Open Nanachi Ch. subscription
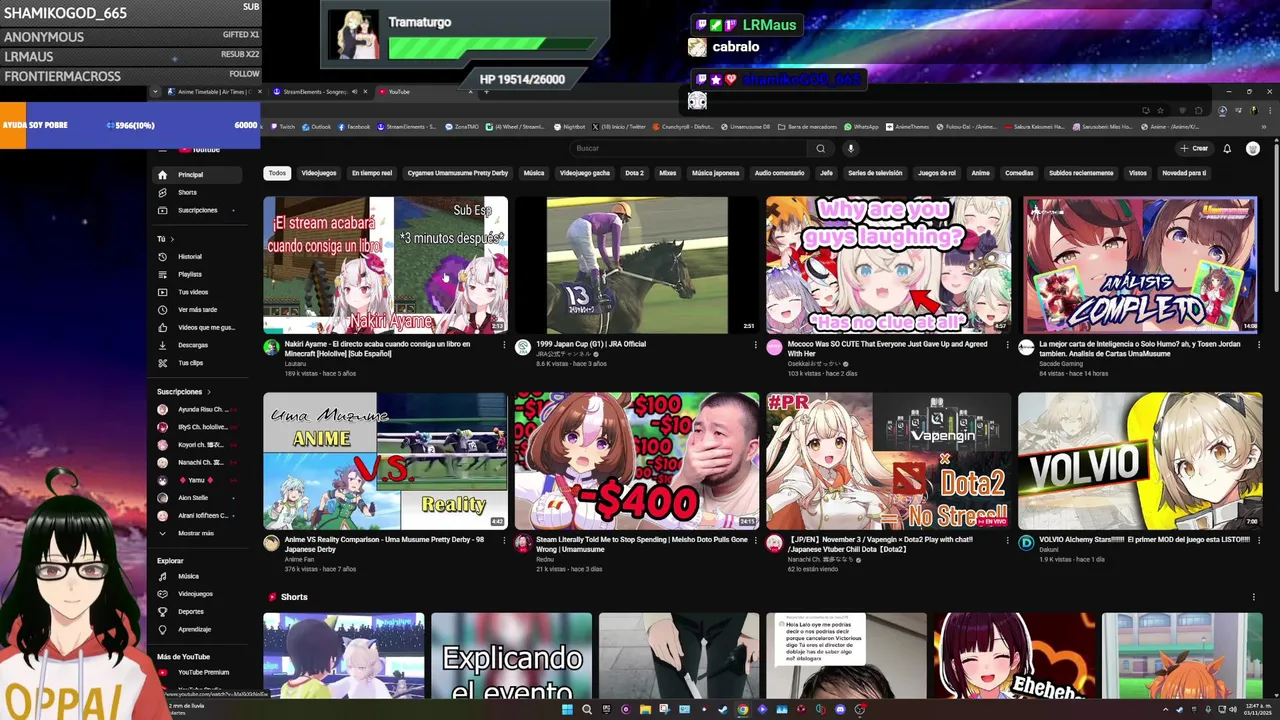Screen dimensions: 1280x720 pyautogui.click(x=198, y=463)
